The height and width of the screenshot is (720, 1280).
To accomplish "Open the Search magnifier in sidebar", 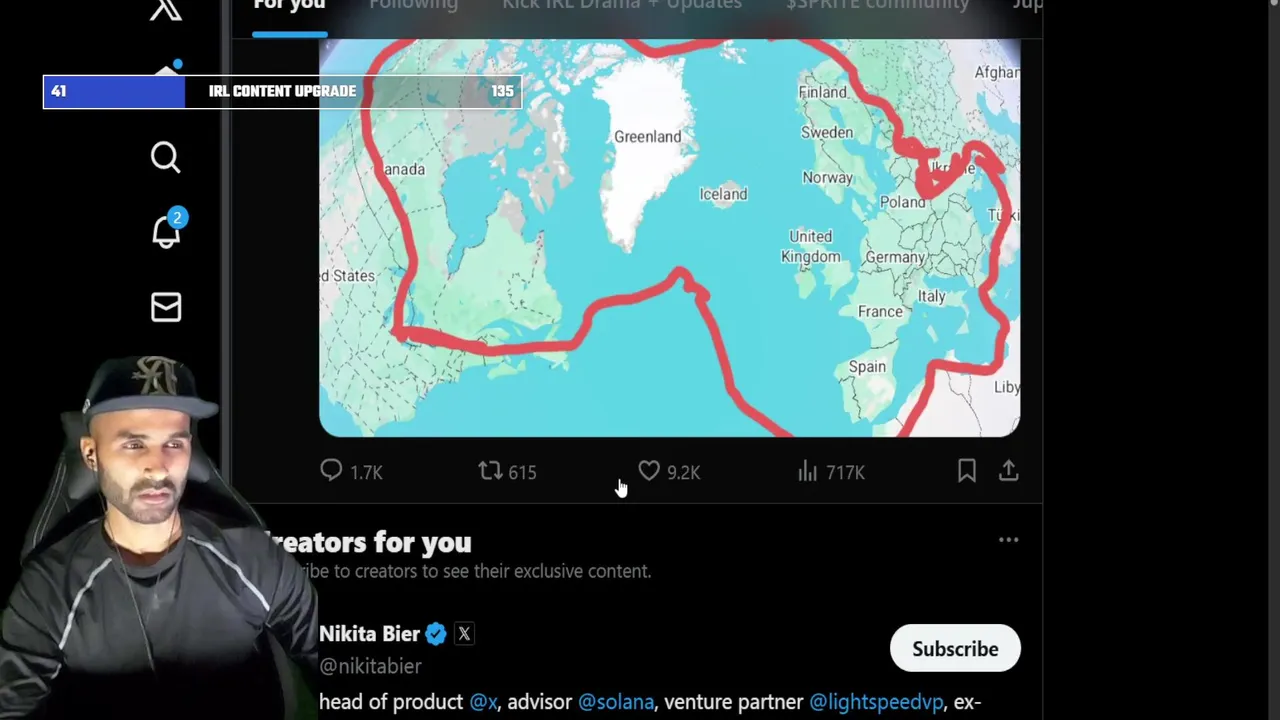I will [166, 158].
